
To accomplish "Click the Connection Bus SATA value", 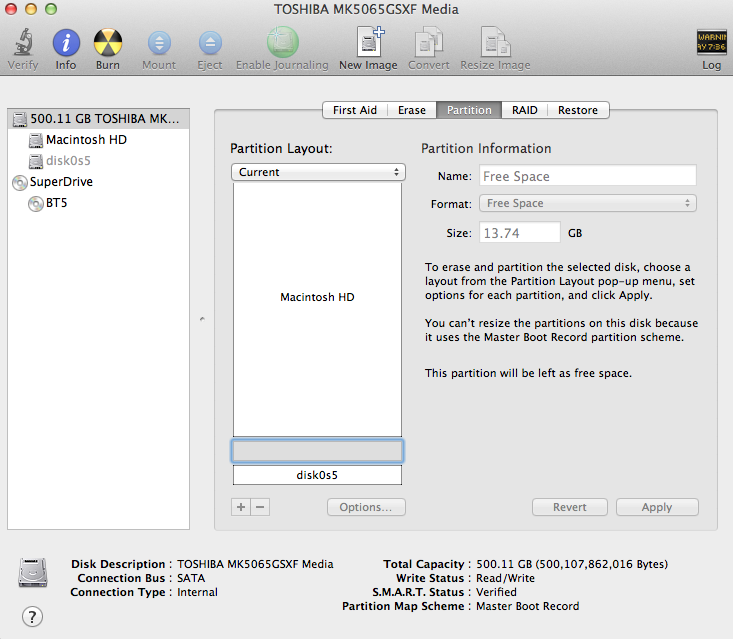I will 191,578.
